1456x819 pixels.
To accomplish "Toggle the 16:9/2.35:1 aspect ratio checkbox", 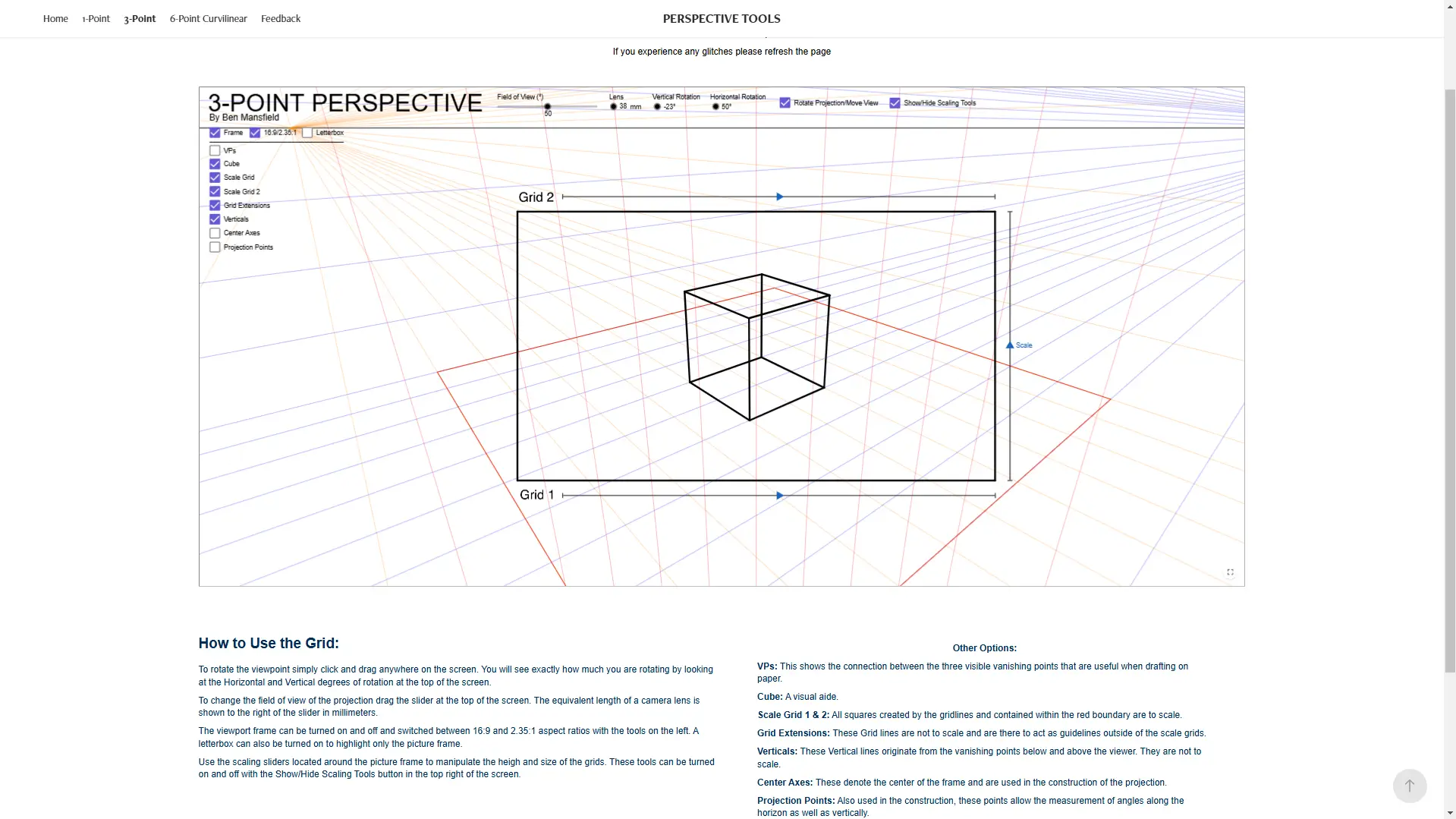I will (x=255, y=133).
